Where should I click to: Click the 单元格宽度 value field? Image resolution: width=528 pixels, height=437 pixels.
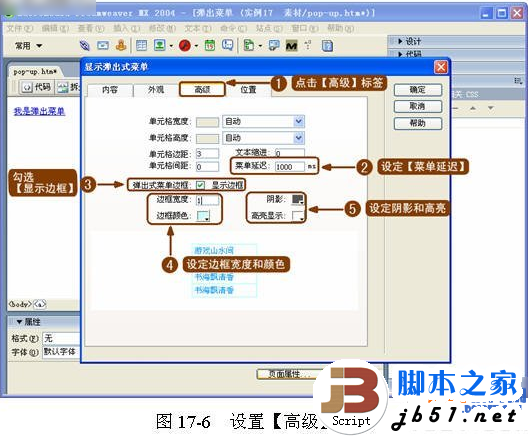coord(207,121)
